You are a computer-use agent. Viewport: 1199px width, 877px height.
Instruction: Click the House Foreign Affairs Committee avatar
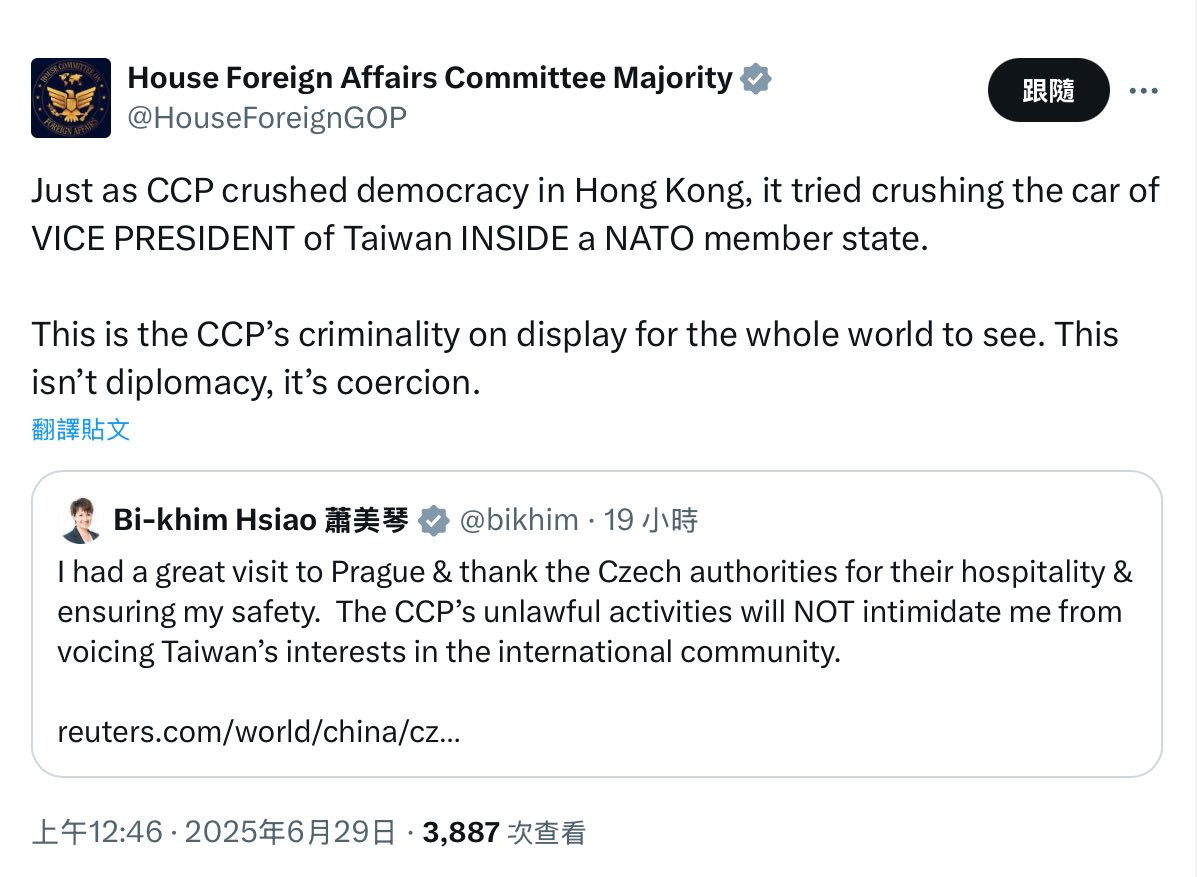tap(70, 97)
